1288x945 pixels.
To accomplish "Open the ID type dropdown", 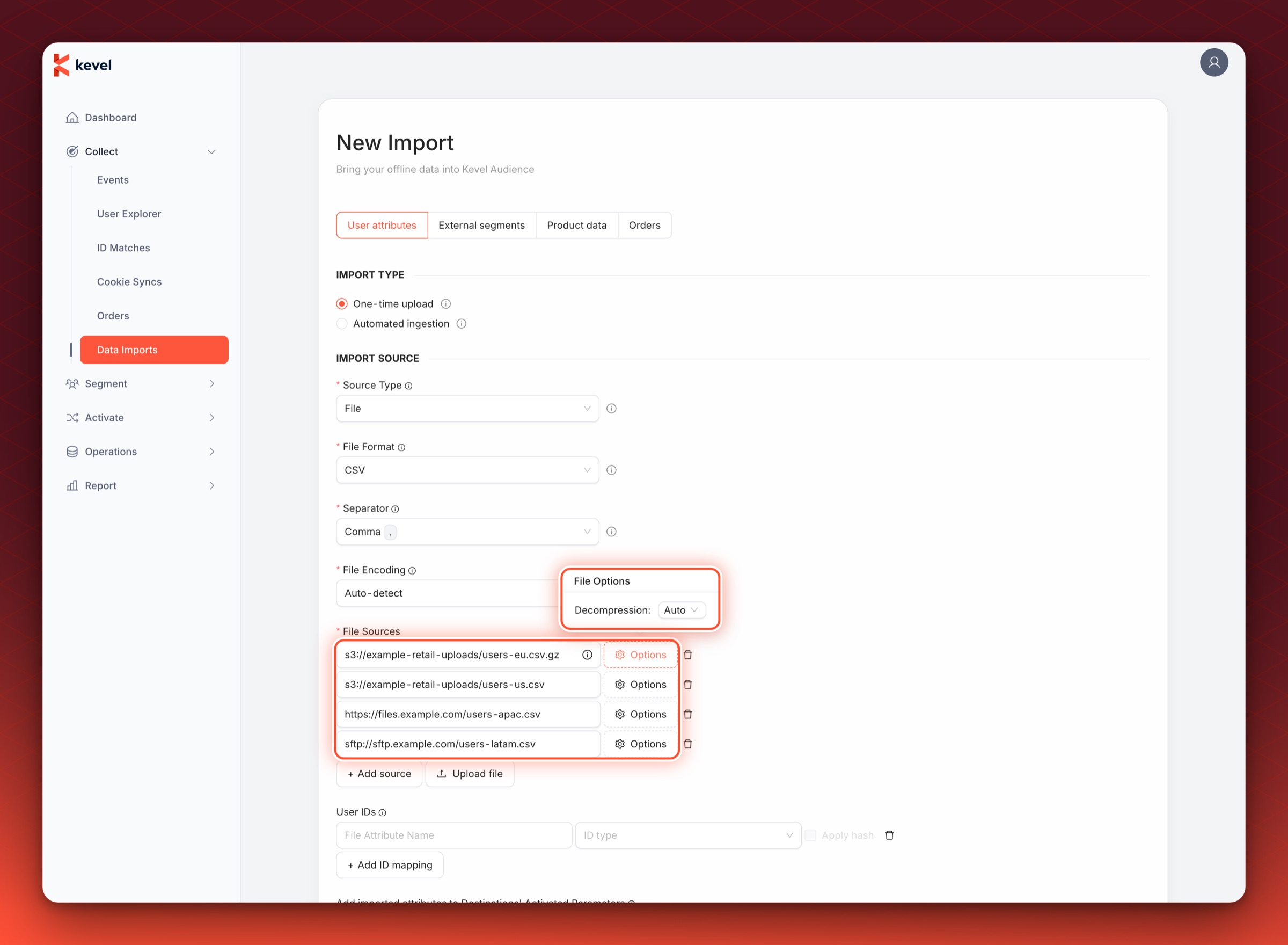I will pyautogui.click(x=689, y=836).
